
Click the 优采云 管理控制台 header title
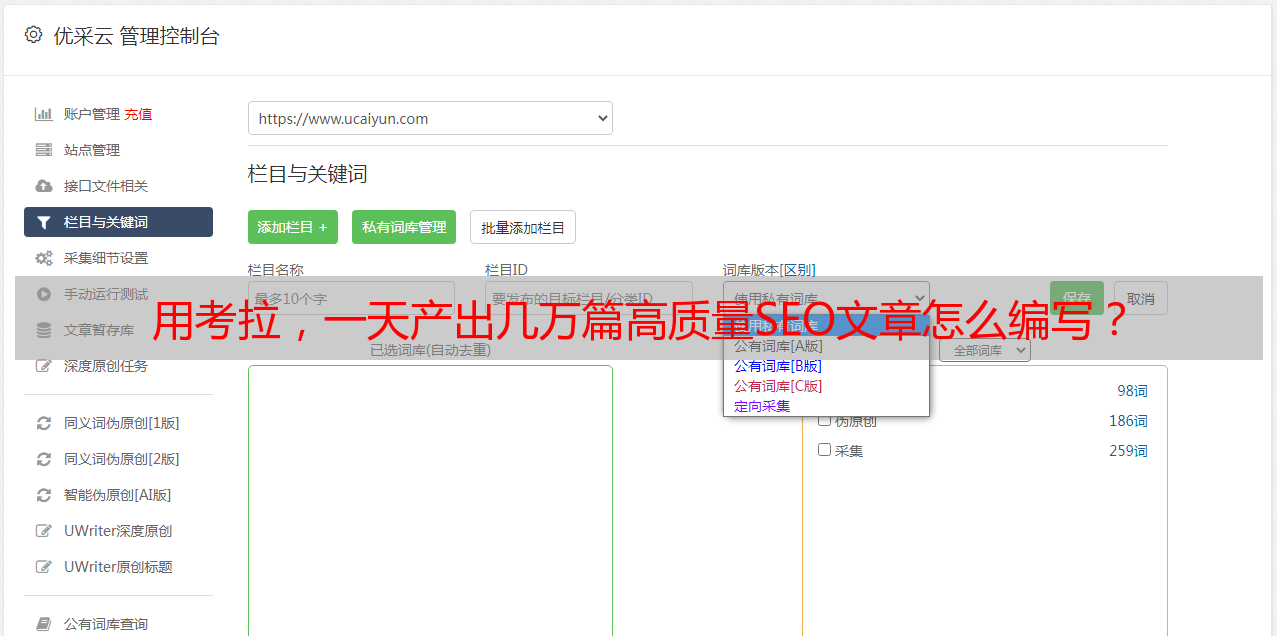coord(136,36)
